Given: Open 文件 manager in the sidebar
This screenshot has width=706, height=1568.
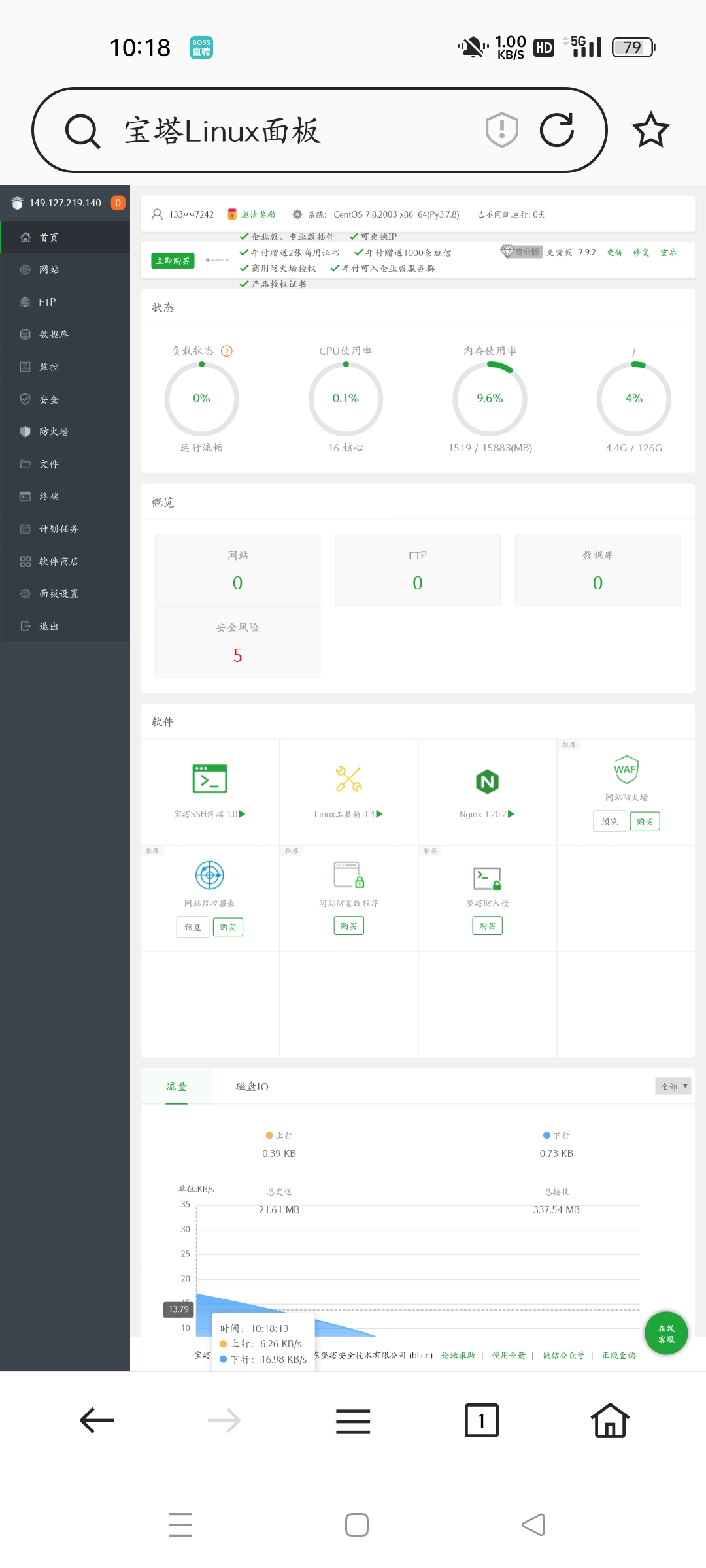Looking at the screenshot, I should [65, 464].
